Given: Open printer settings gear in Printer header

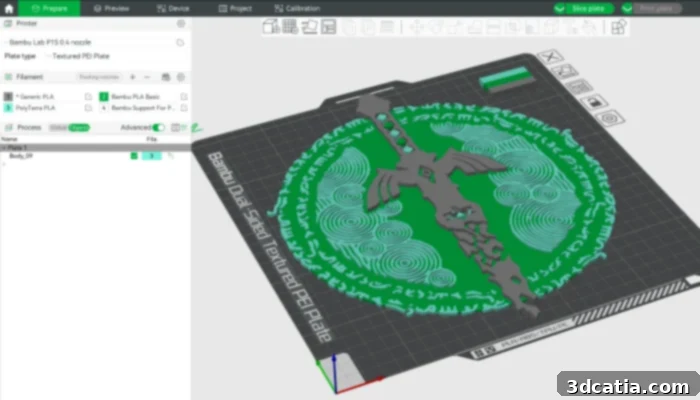Looking at the screenshot, I should point(181,23).
